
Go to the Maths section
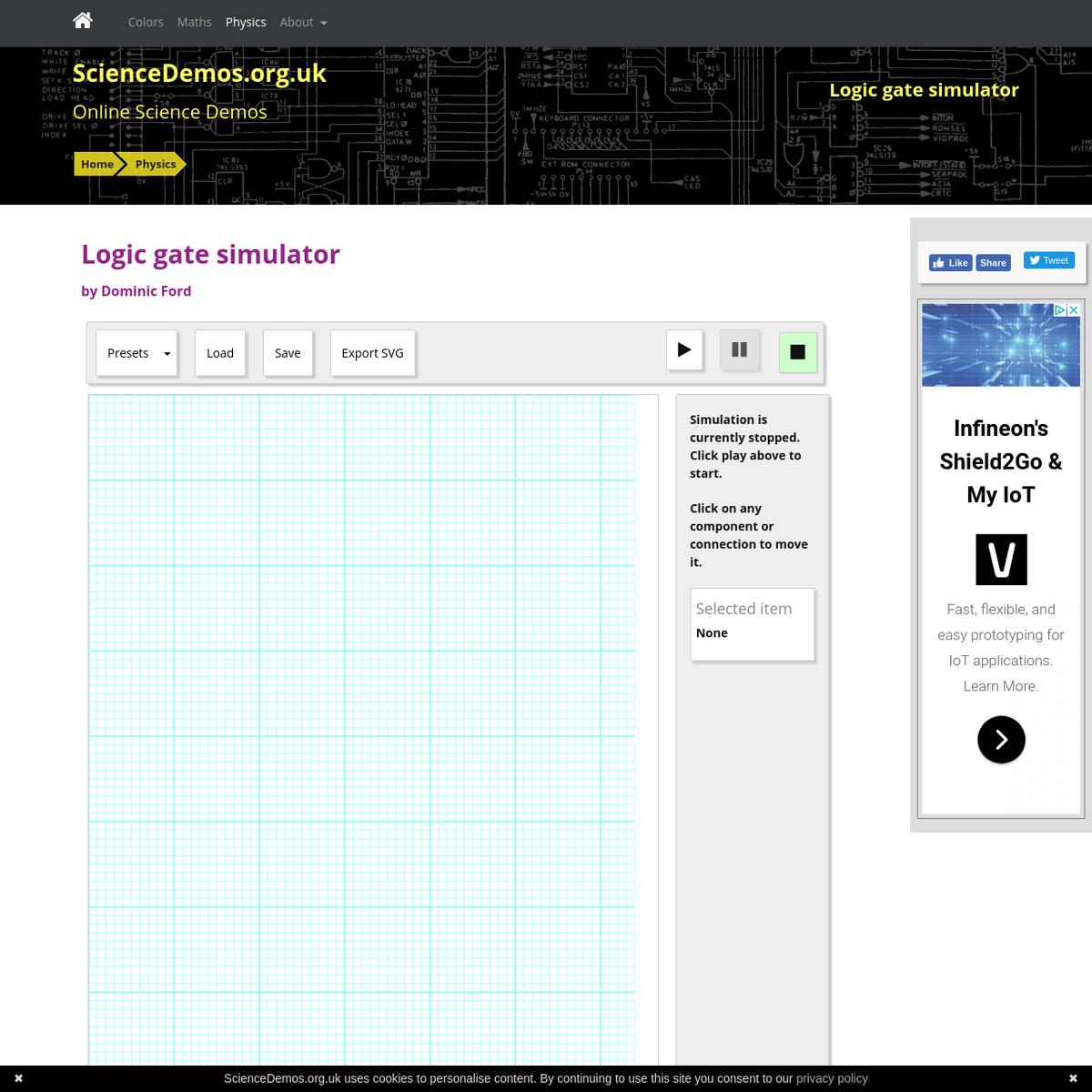click(x=194, y=22)
